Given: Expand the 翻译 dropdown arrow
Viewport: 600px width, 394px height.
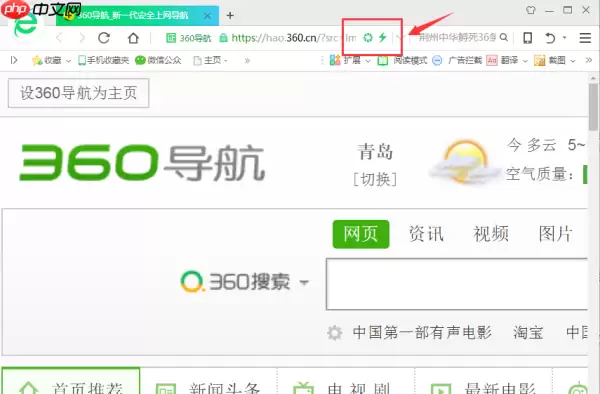Looking at the screenshot, I should 525,61.
